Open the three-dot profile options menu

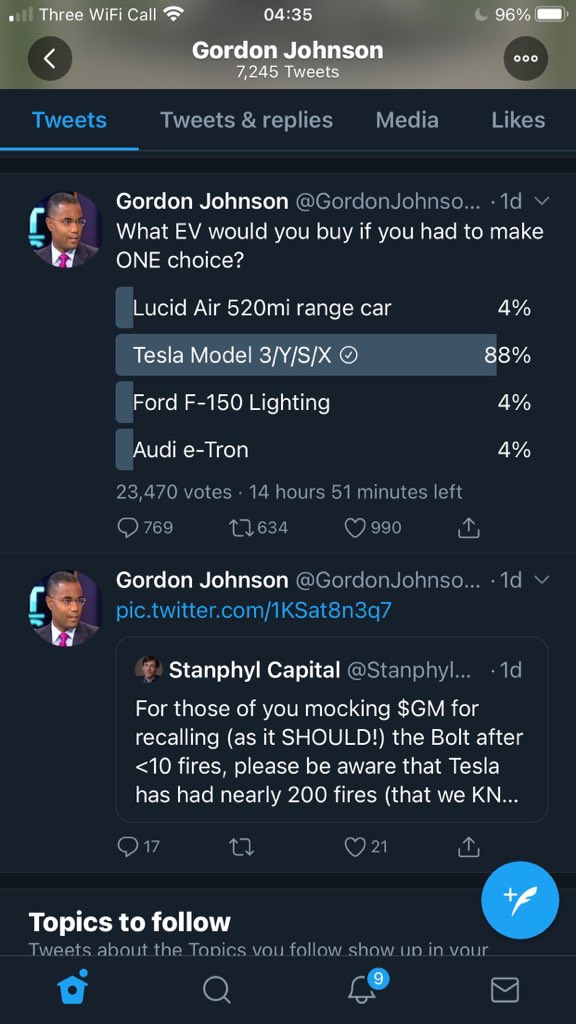525,58
